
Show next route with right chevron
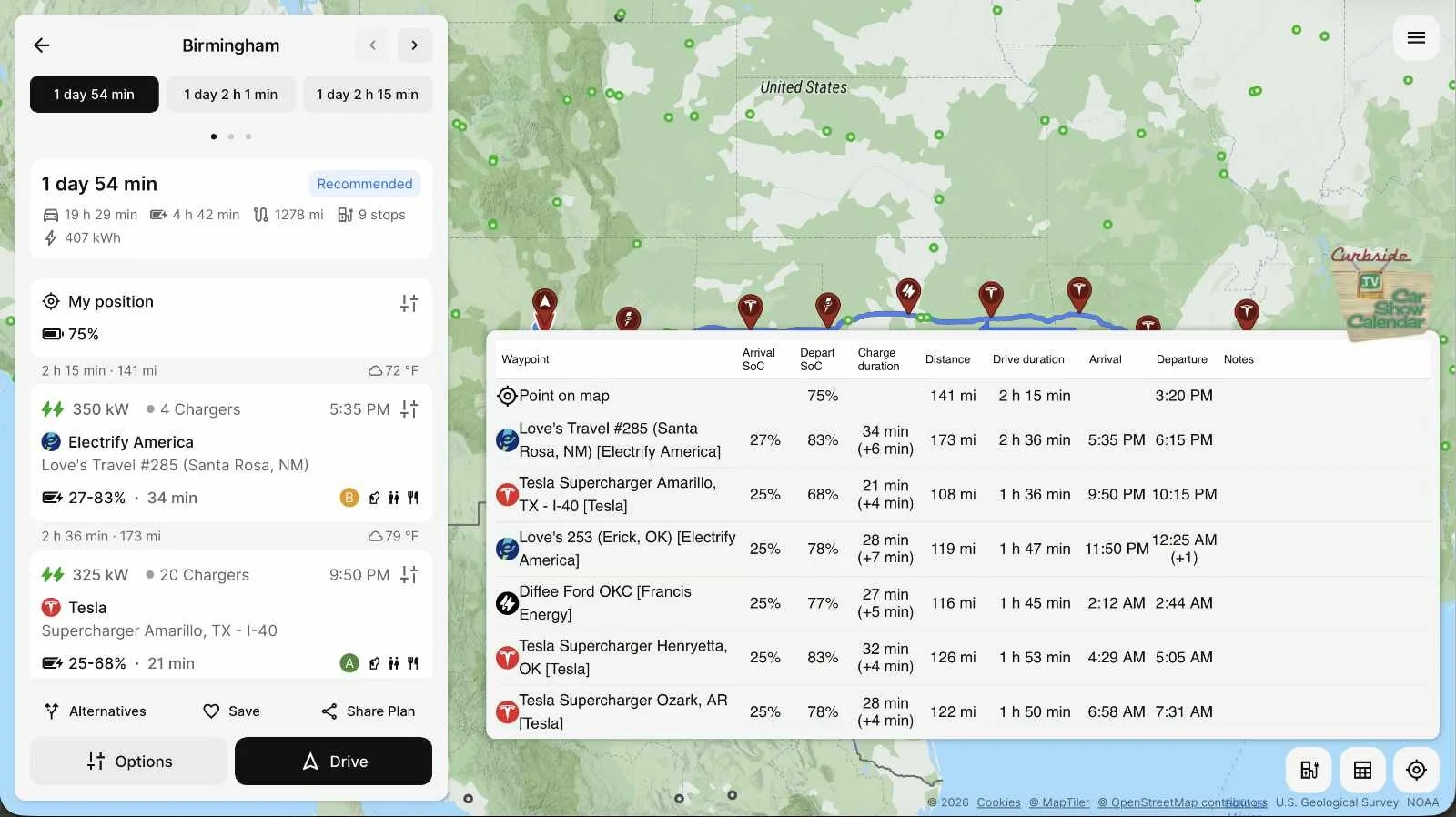(414, 45)
